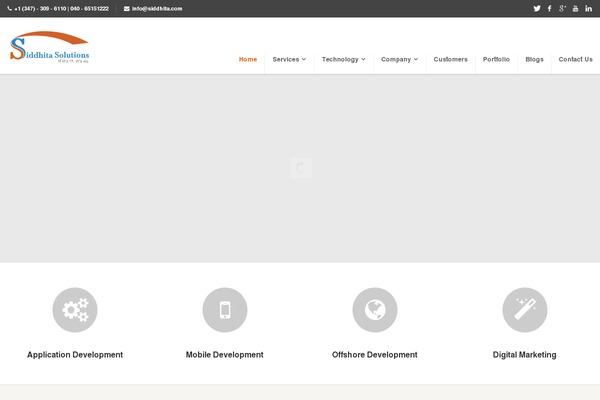This screenshot has height=400, width=600.
Task: Open the Application Development heading link
Action: [75, 355]
